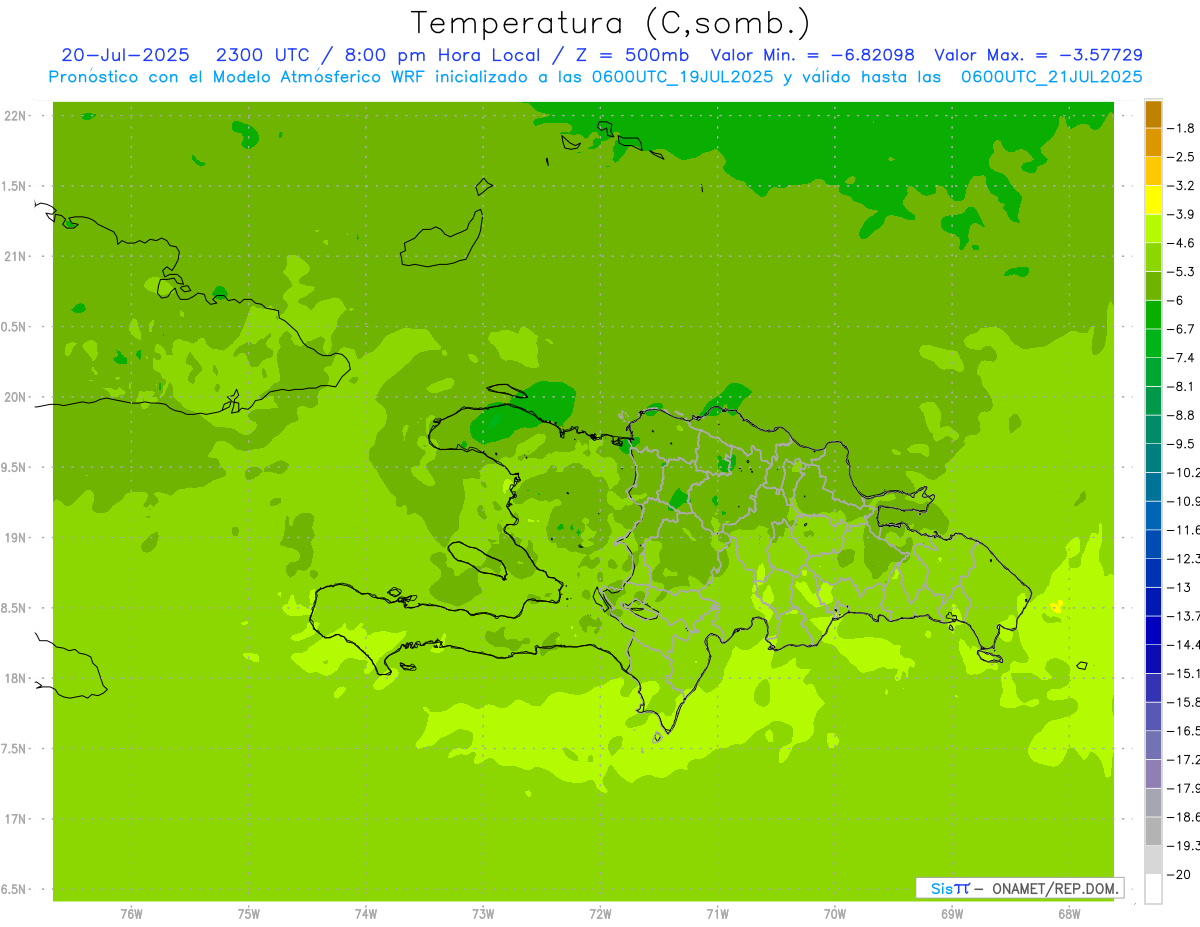
Task: Click the '71W' longitude axis label
Action: (717, 914)
